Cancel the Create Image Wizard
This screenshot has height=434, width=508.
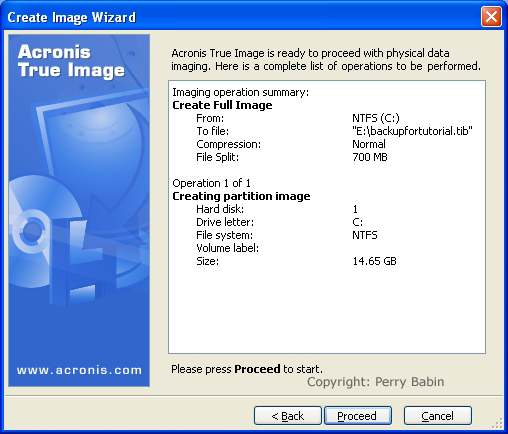click(438, 415)
